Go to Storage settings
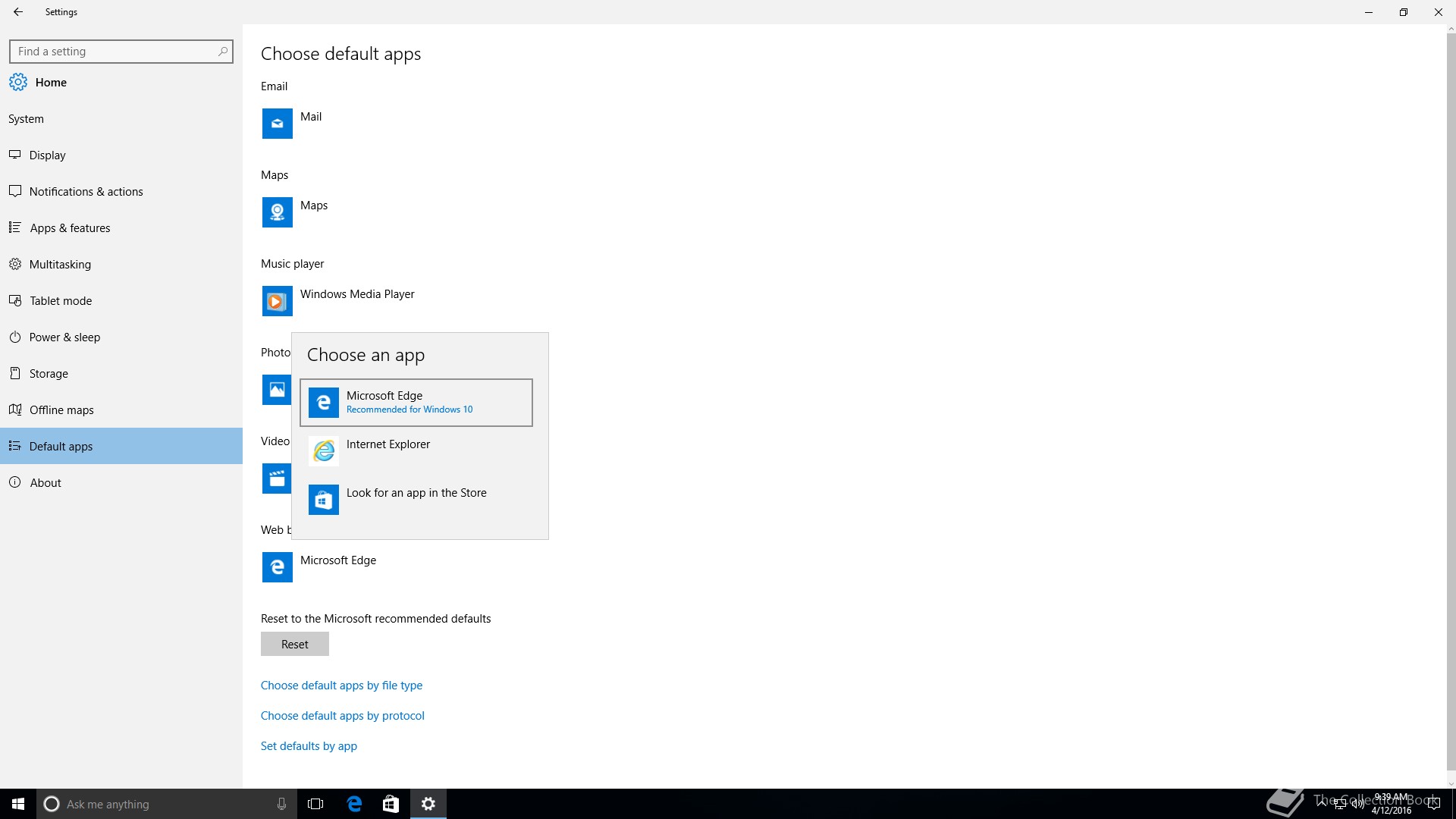 pos(121,374)
